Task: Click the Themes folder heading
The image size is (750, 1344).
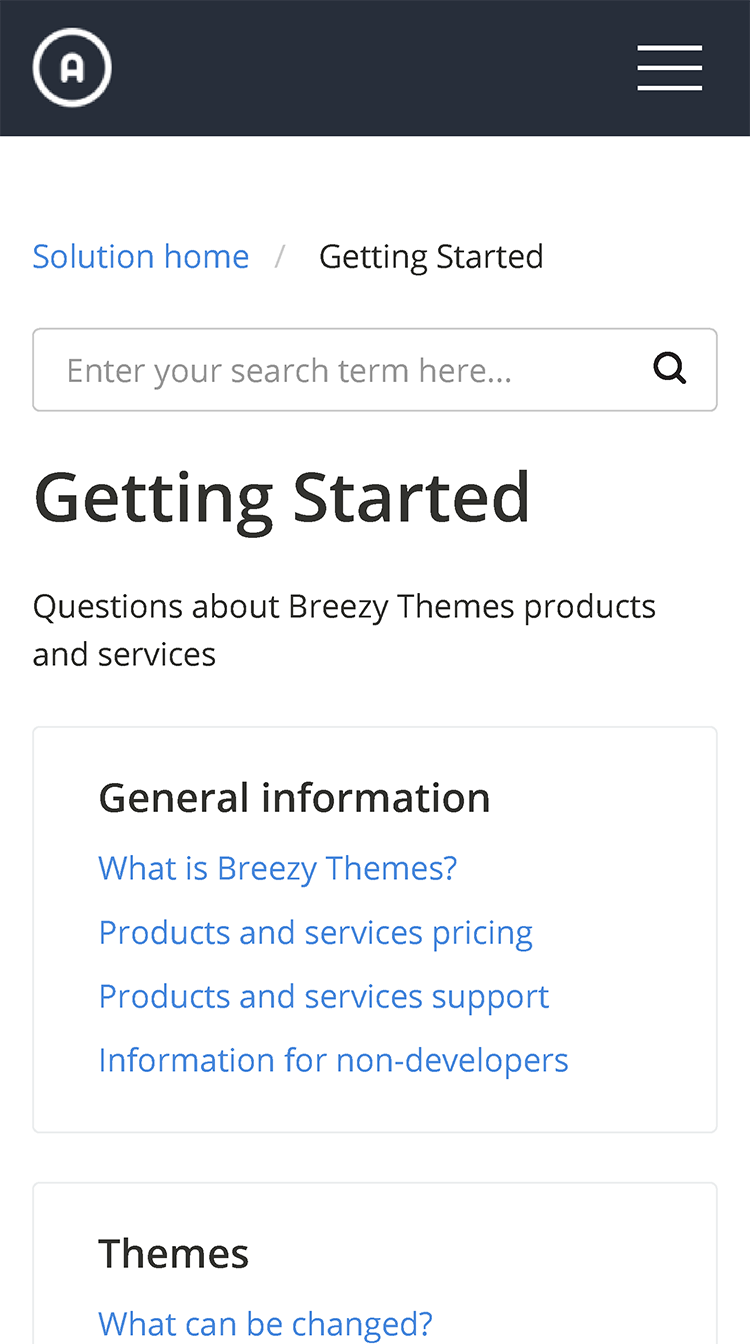Action: coord(173,1254)
